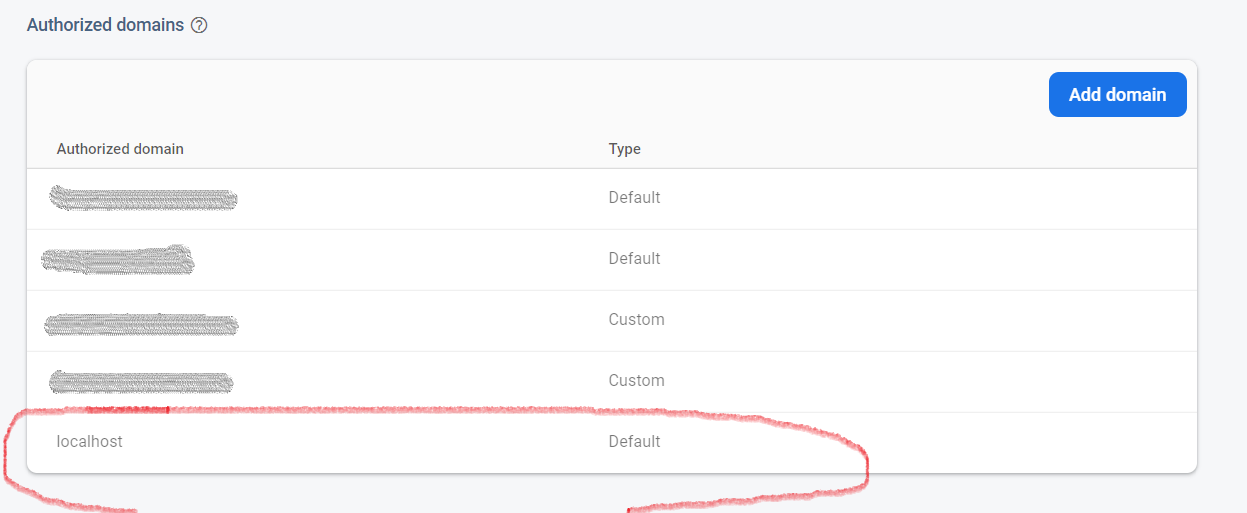Click the Default type in first row
The image size is (1247, 513).
[x=634, y=198]
